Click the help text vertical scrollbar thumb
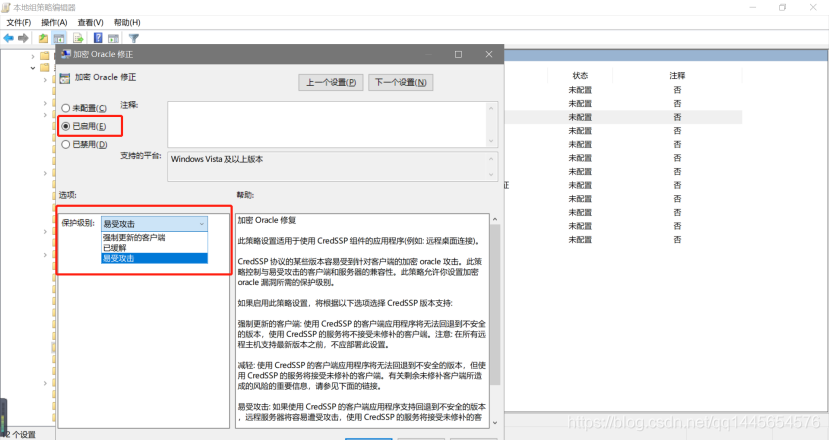830x441 pixels. [x=495, y=304]
